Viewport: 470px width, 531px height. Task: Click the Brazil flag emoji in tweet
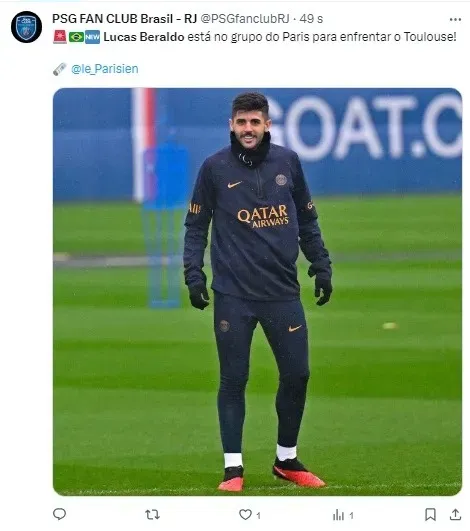(76, 37)
